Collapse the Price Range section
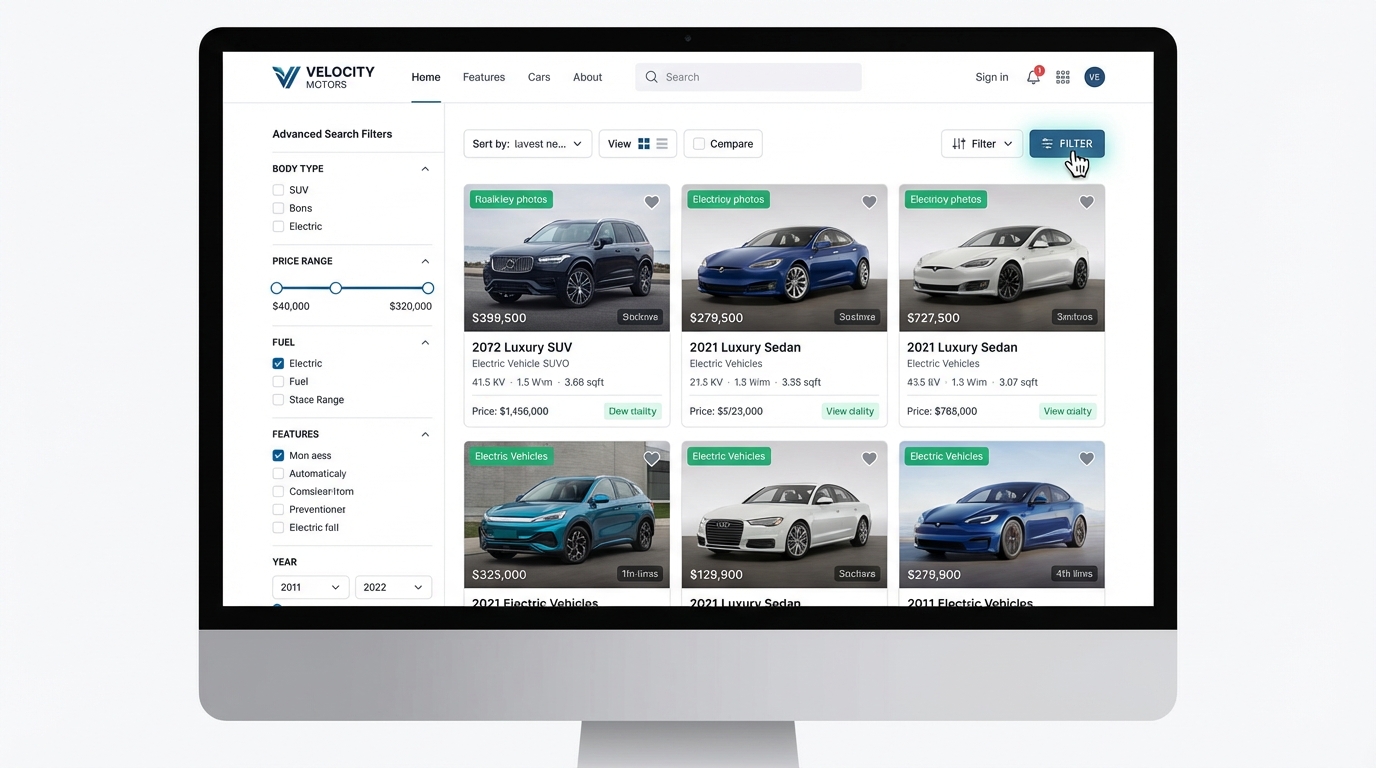 (x=425, y=260)
